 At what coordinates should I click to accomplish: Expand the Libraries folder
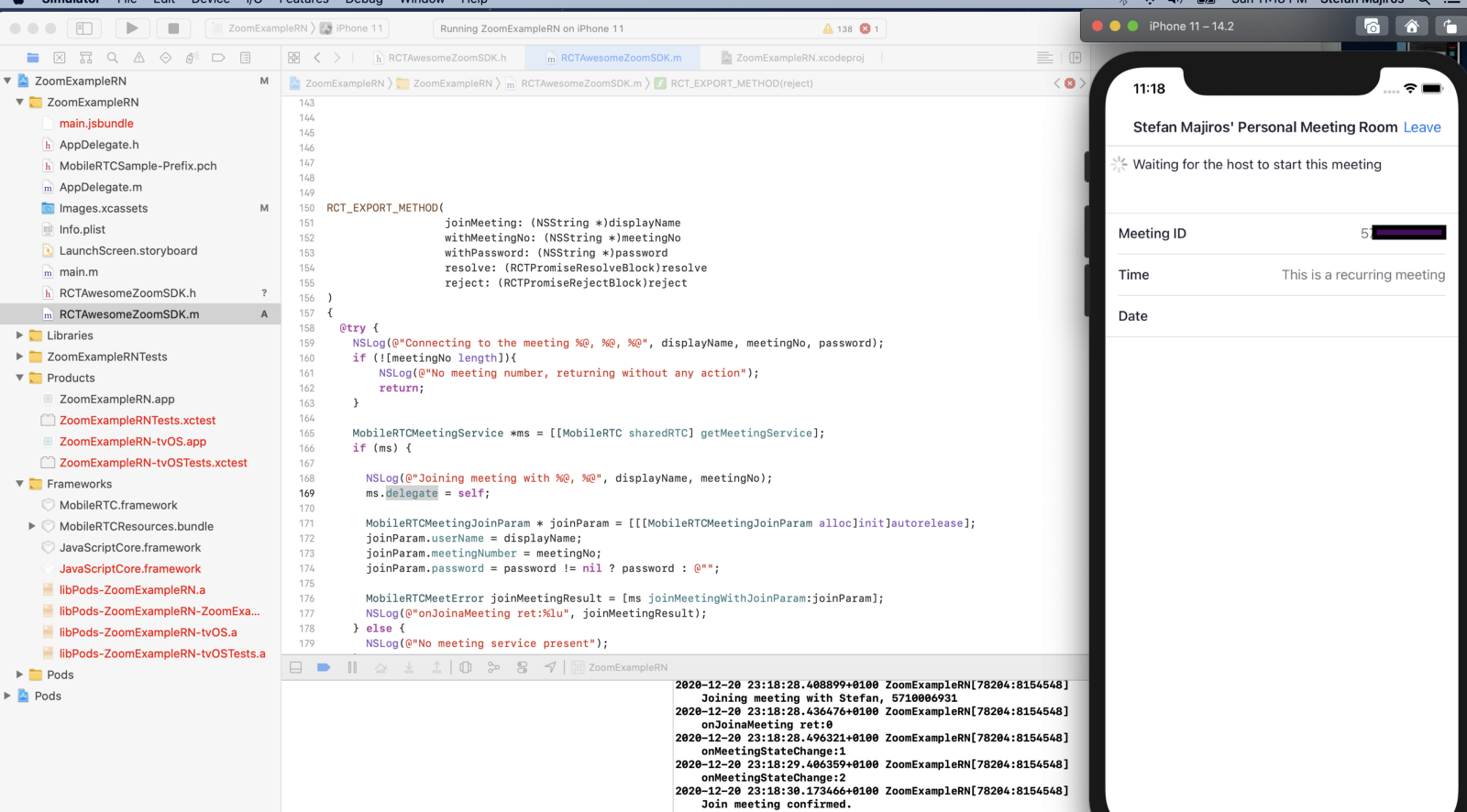[19, 335]
